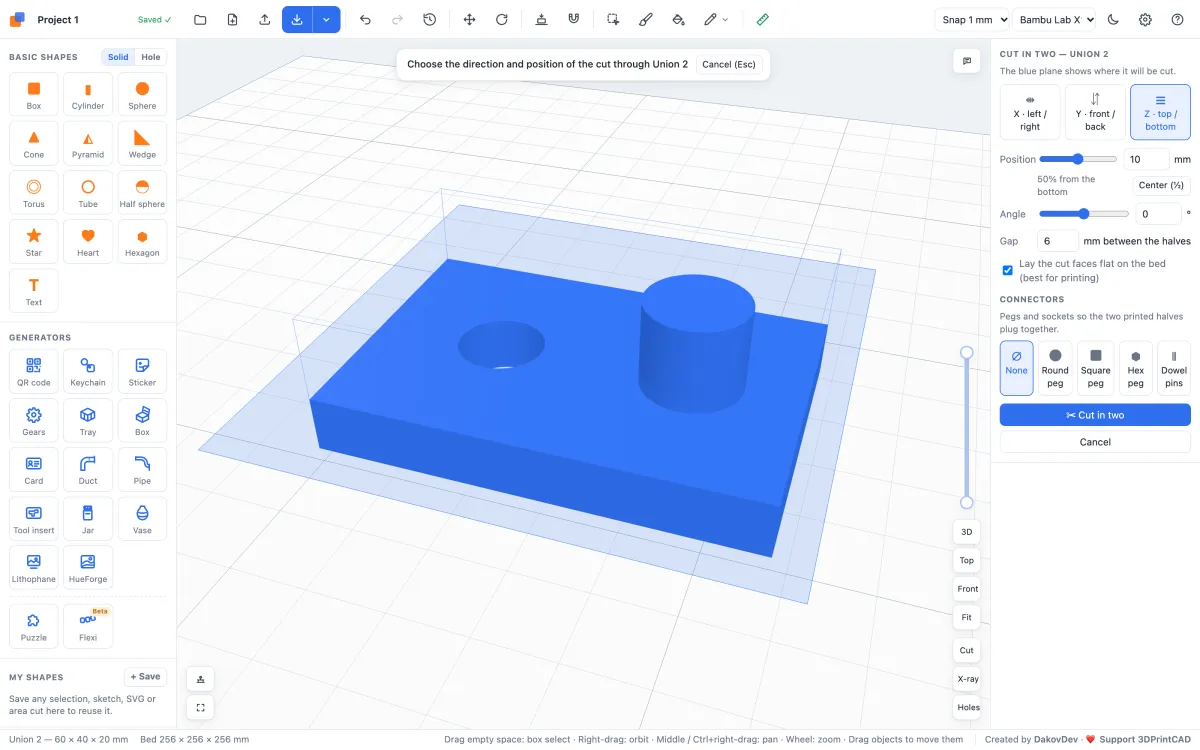
Task: Toggle dark mode moon icon
Action: click(x=1114, y=20)
